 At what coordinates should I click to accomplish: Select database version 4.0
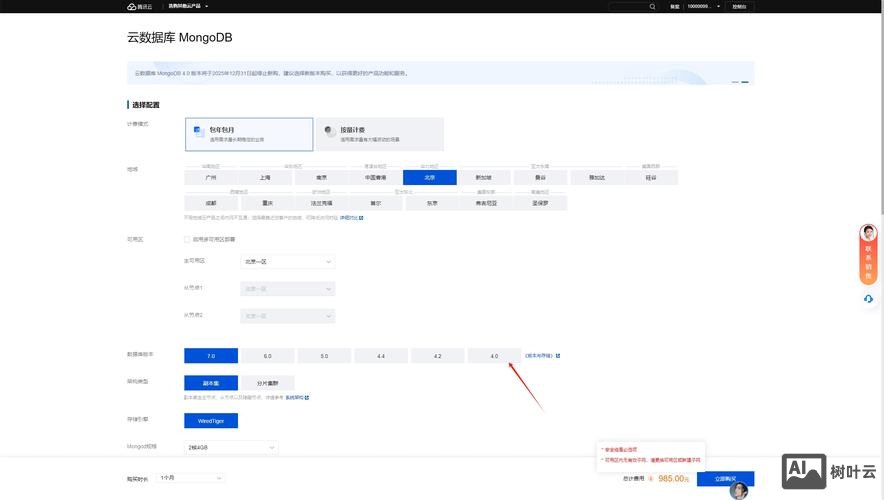(494, 356)
